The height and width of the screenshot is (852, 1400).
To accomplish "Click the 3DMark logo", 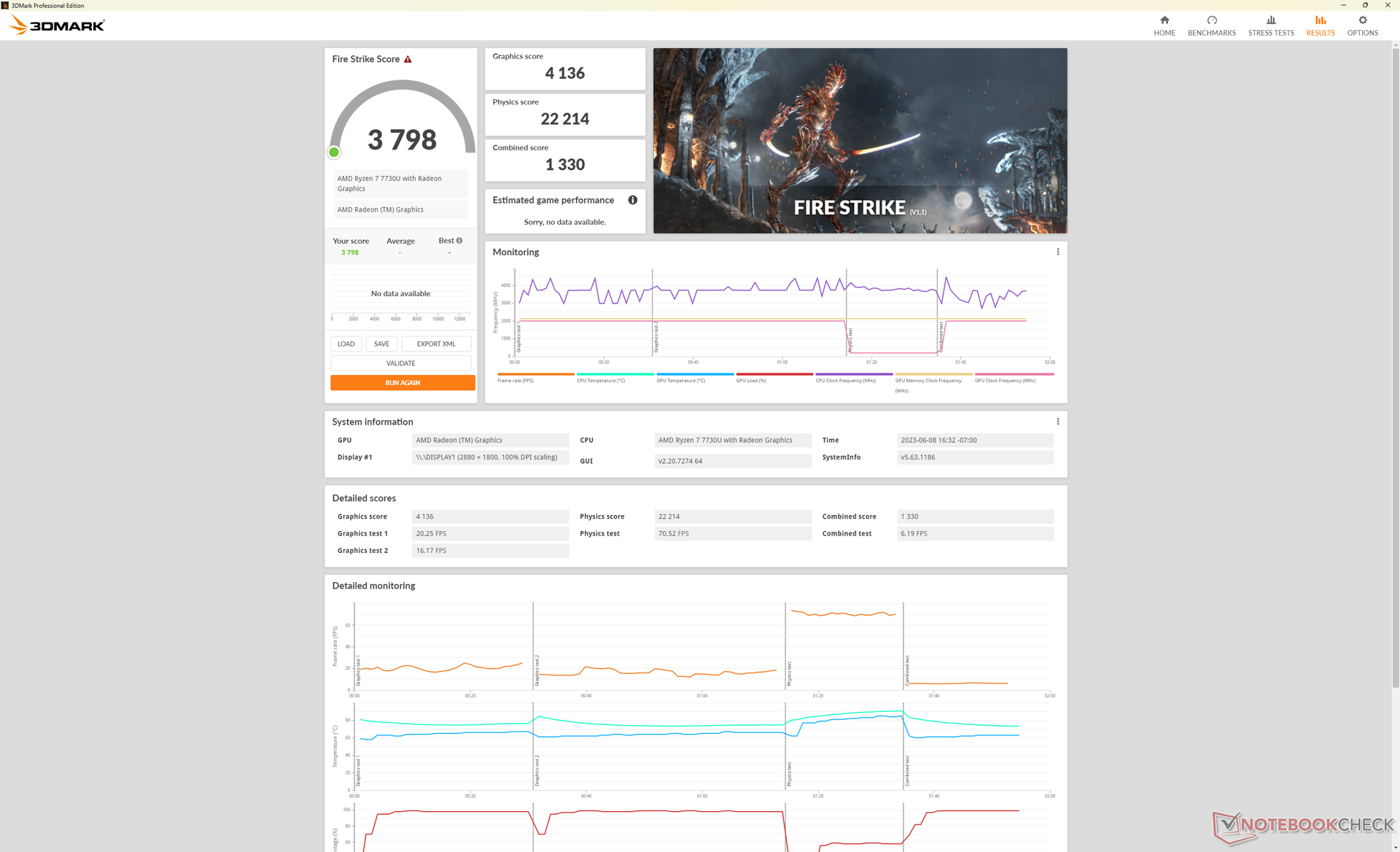I will tap(57, 26).
